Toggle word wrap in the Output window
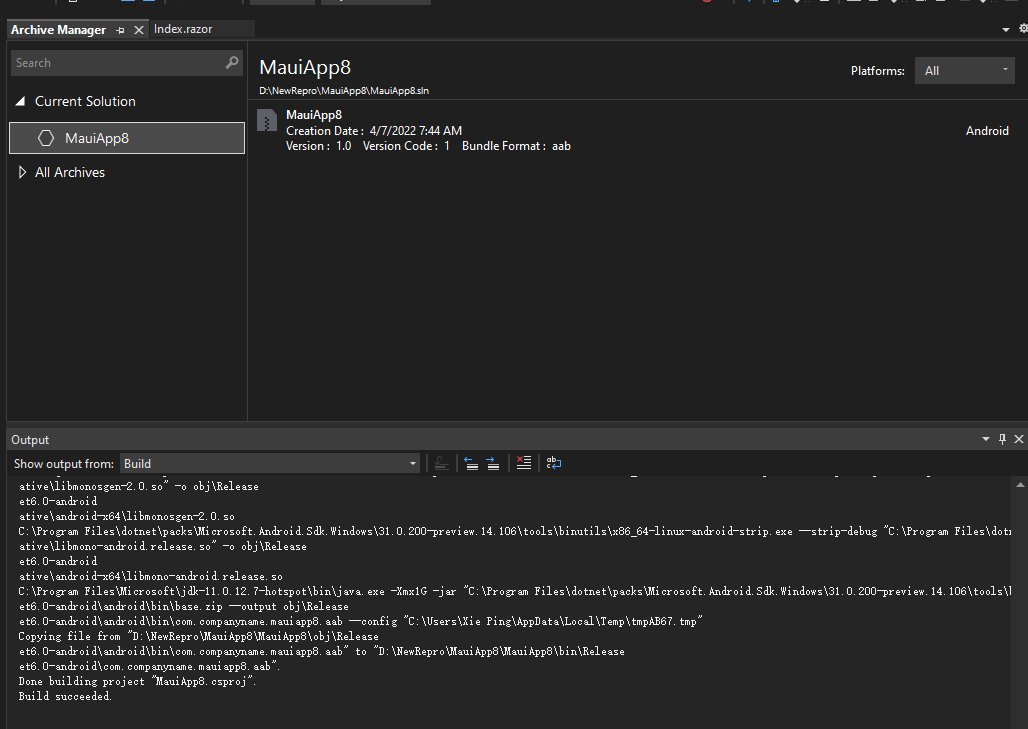Image resolution: width=1028 pixels, height=729 pixels. [x=554, y=463]
